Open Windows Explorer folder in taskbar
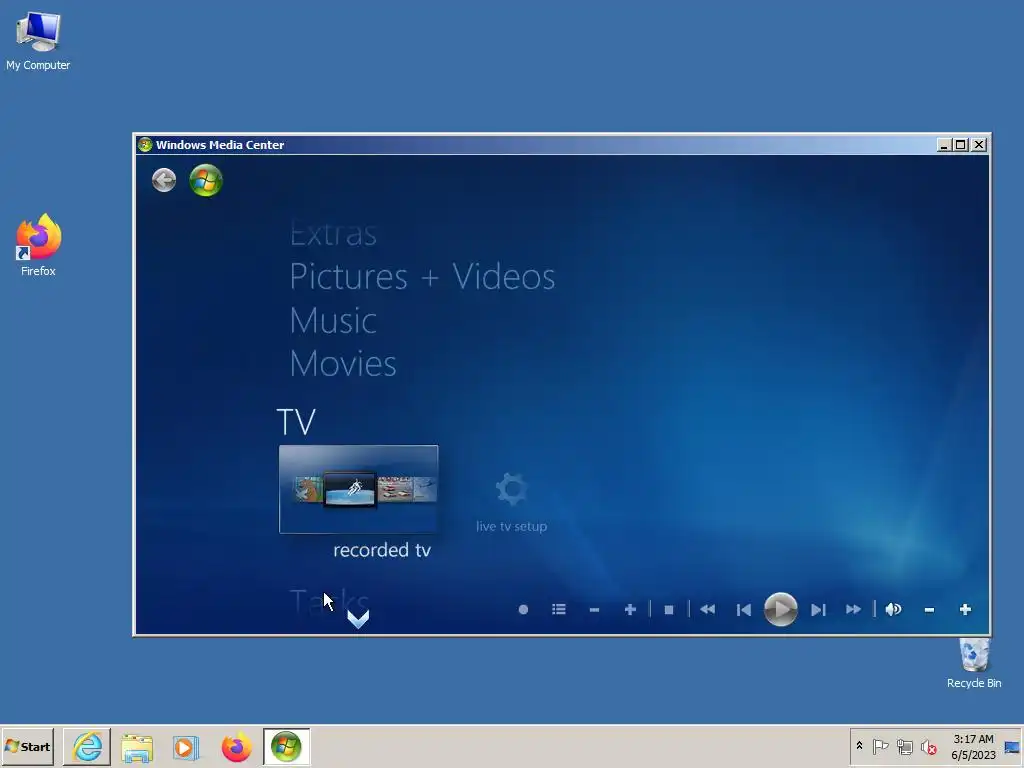This screenshot has width=1024, height=768. pyautogui.click(x=136, y=747)
